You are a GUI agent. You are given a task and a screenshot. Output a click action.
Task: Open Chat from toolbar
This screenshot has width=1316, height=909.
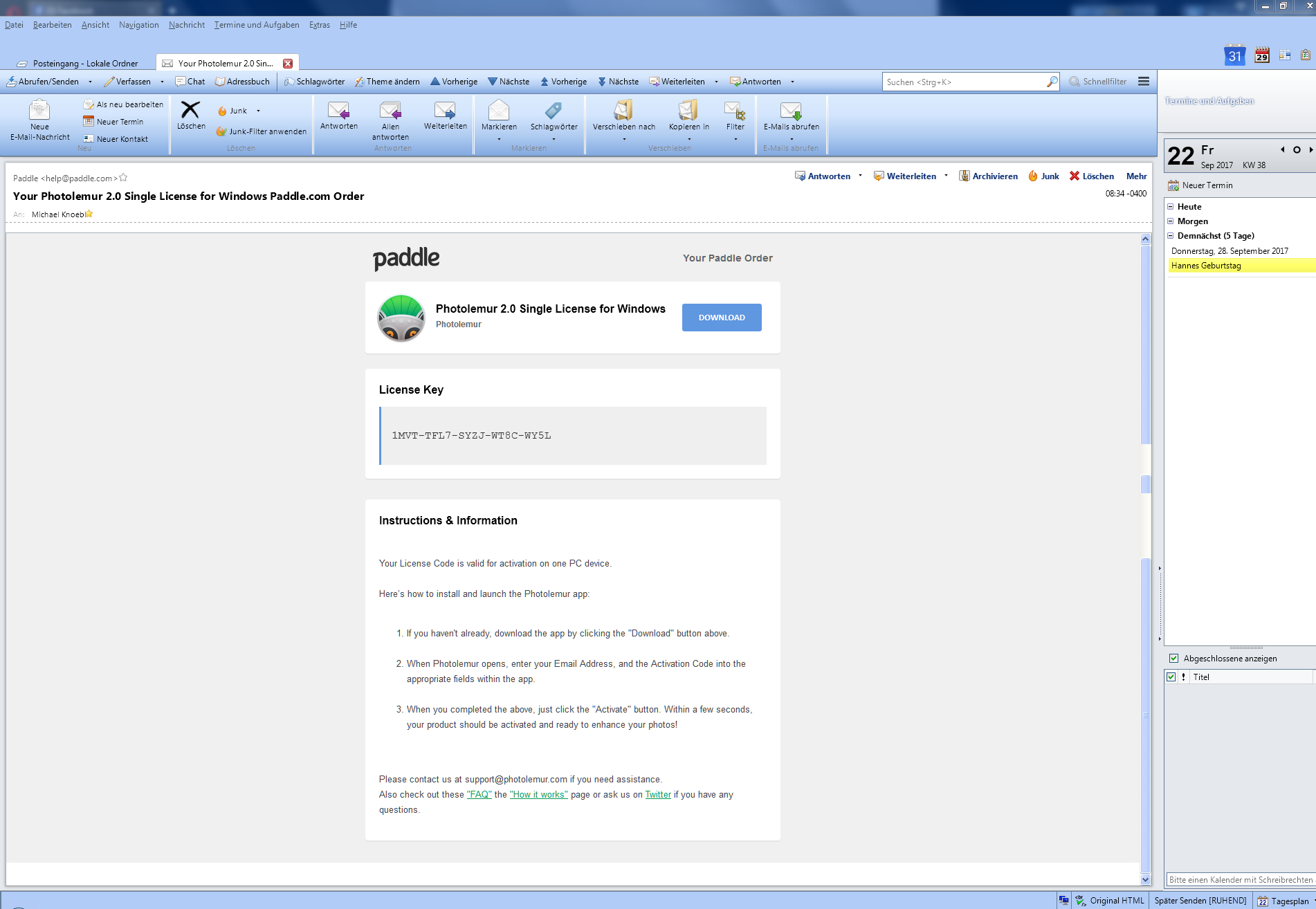tap(190, 82)
